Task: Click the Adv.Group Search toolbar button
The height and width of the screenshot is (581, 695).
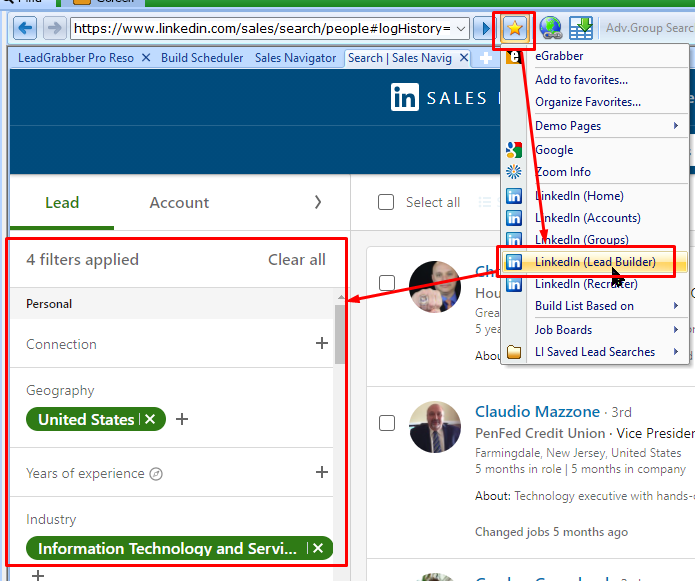Action: [649, 28]
